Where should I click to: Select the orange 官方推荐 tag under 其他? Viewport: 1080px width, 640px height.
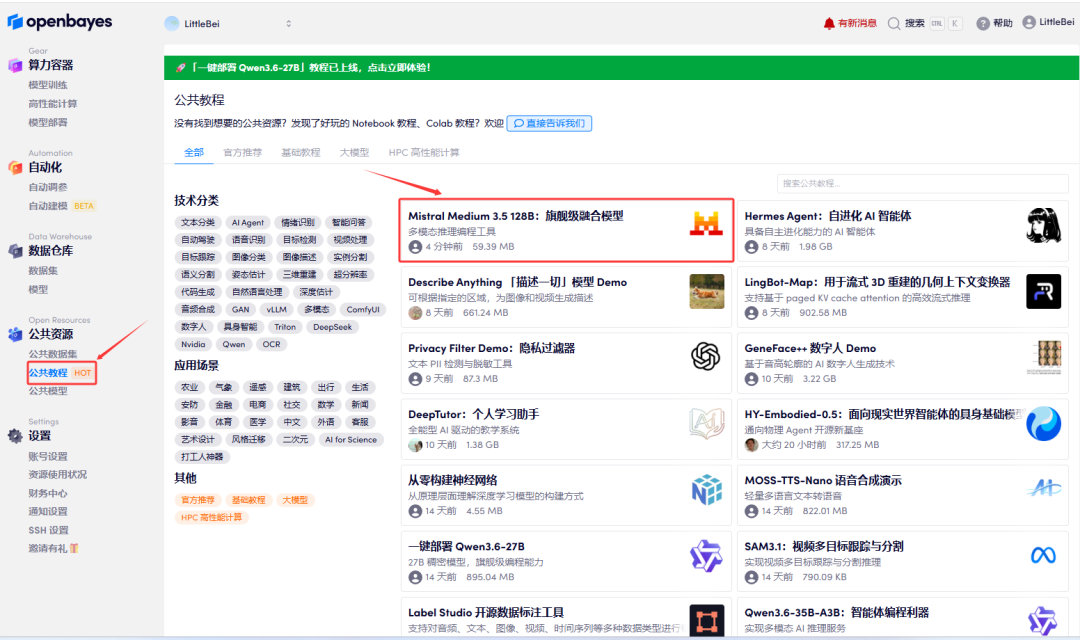pyautogui.click(x=198, y=499)
